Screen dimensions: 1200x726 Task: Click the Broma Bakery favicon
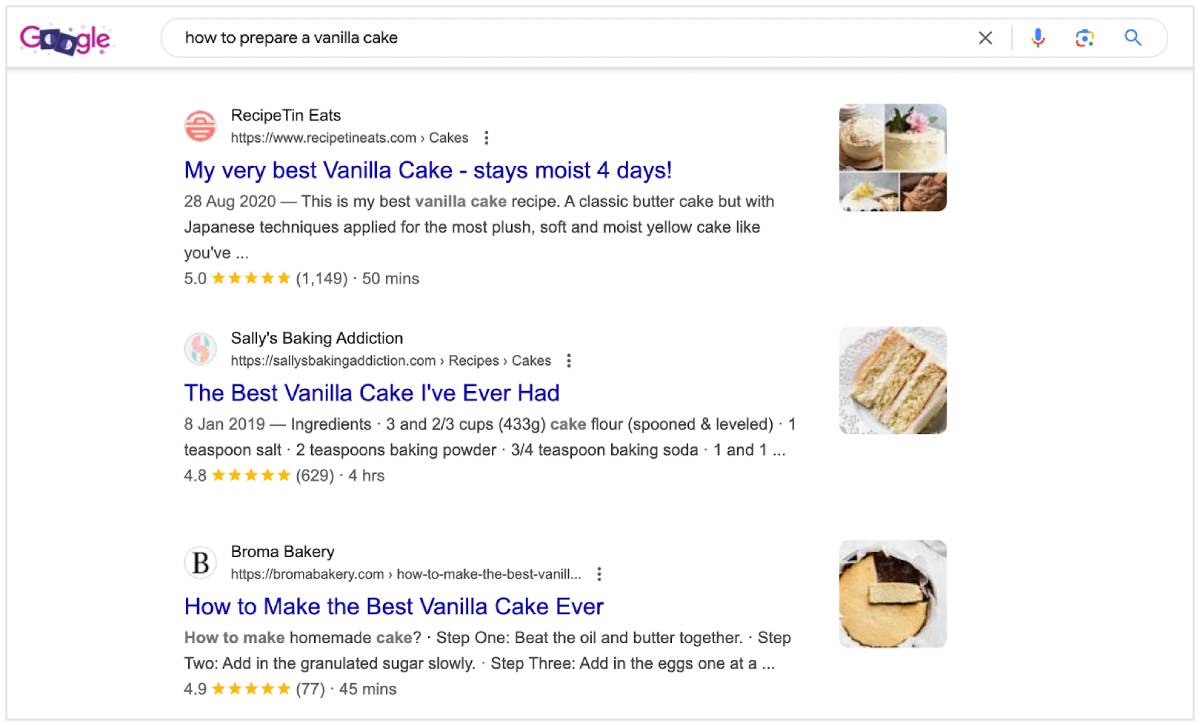click(x=200, y=563)
